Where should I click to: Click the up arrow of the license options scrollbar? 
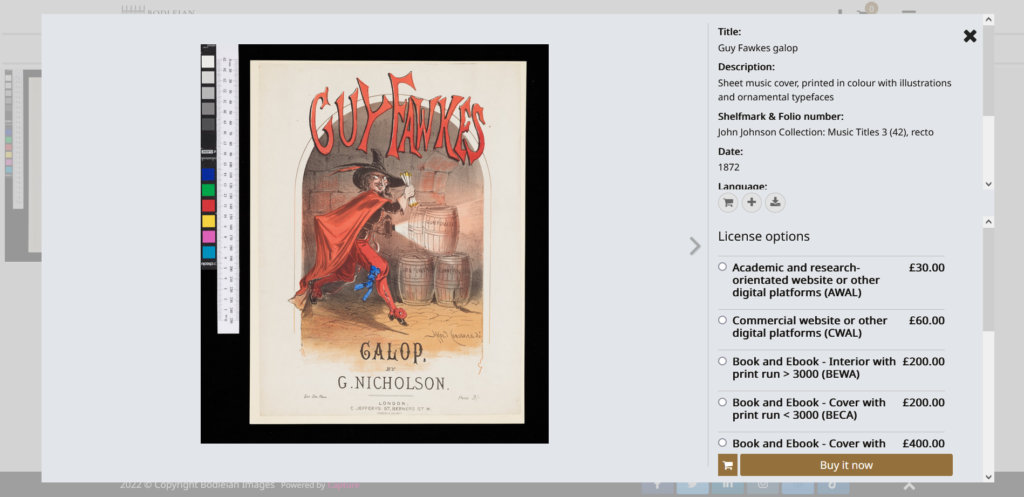988,221
